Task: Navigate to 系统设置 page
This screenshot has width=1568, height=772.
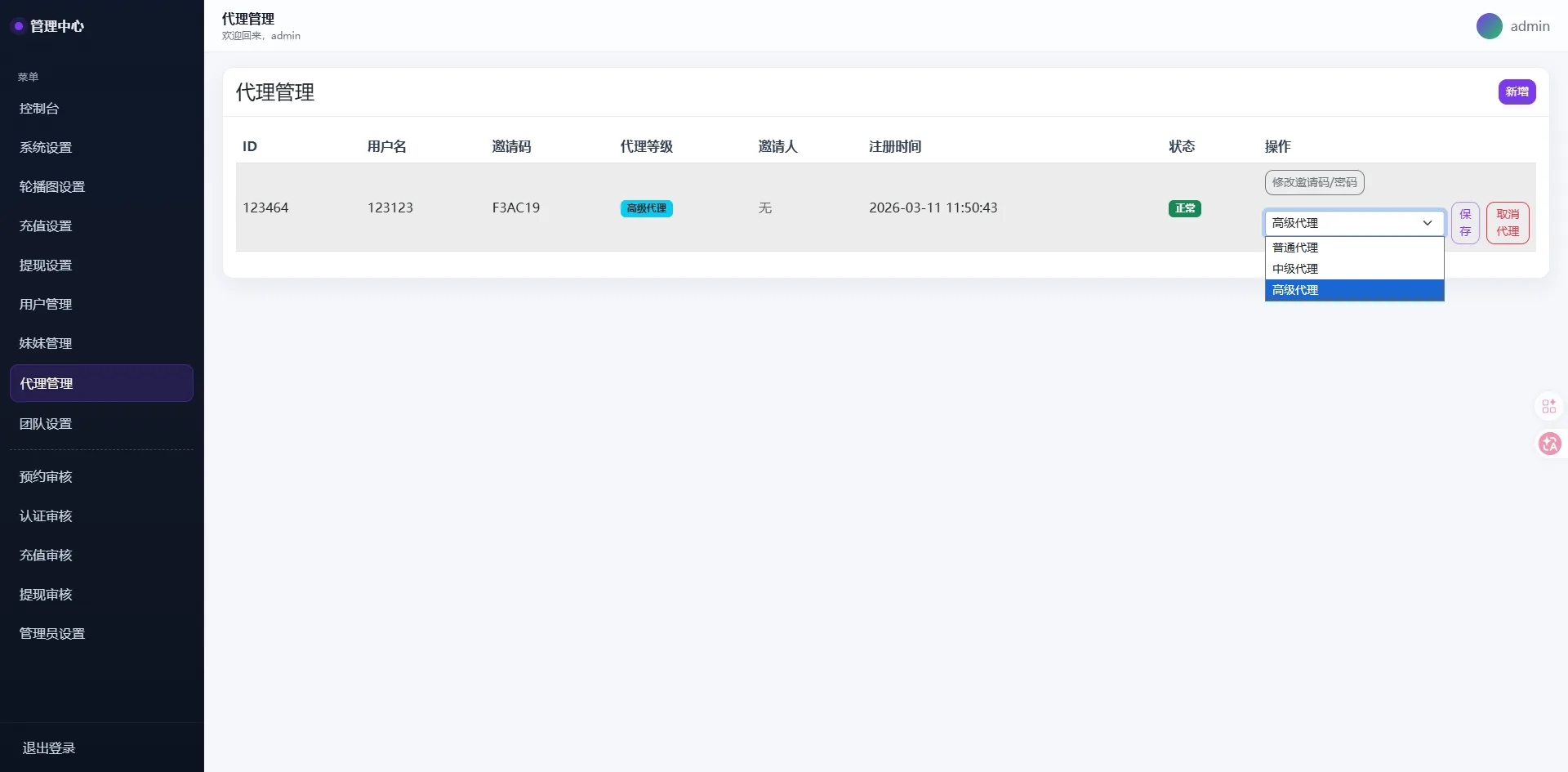Action: point(46,148)
